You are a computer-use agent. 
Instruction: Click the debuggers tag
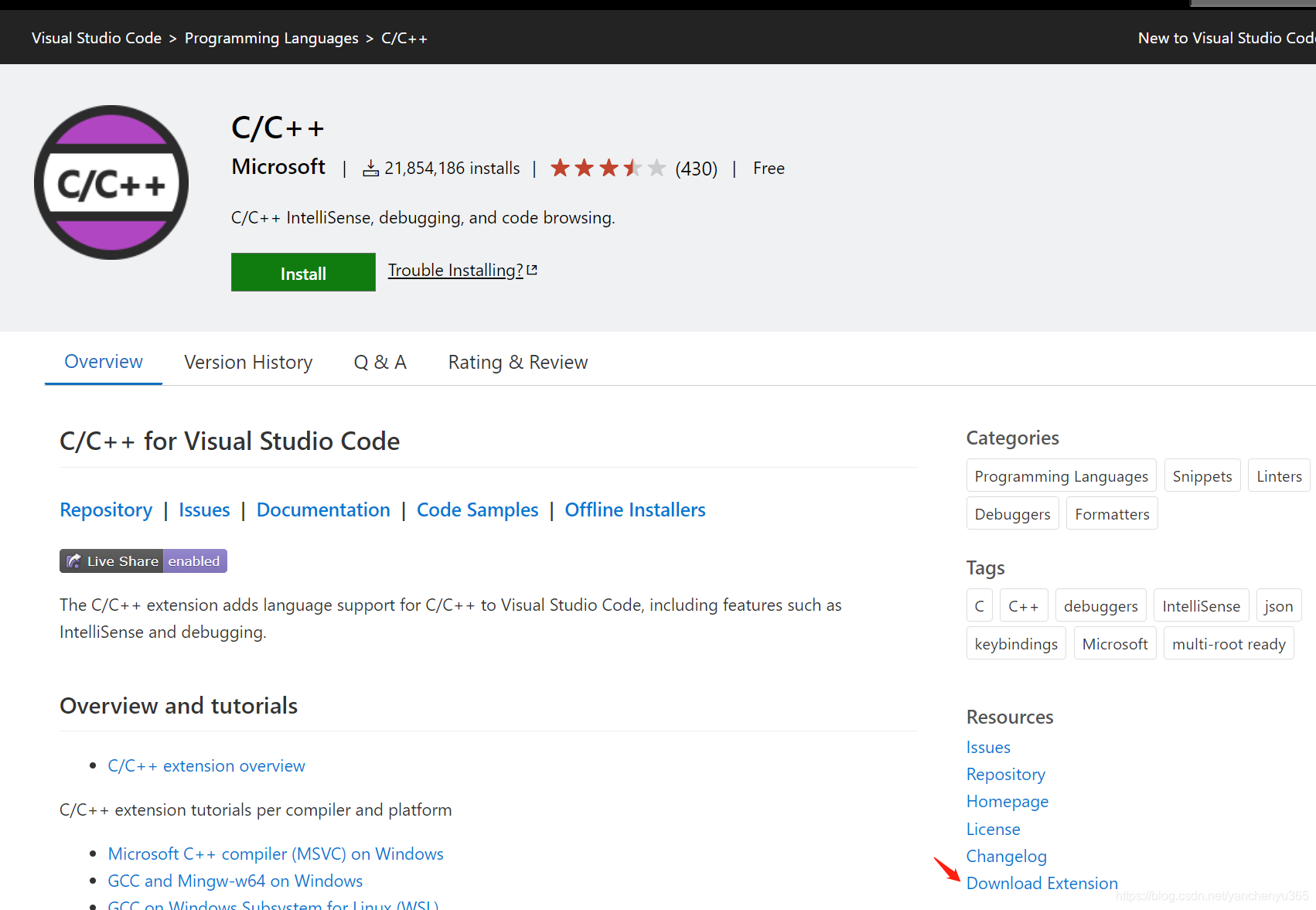click(x=1100, y=605)
